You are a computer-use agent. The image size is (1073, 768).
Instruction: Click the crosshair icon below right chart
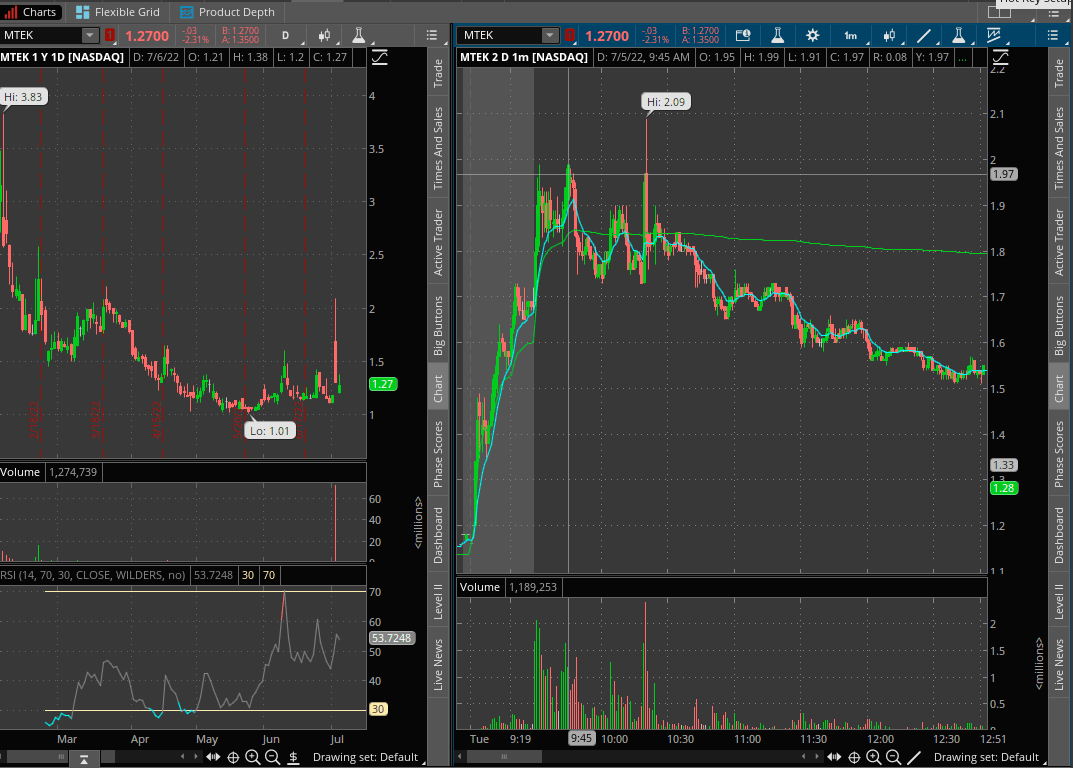854,757
